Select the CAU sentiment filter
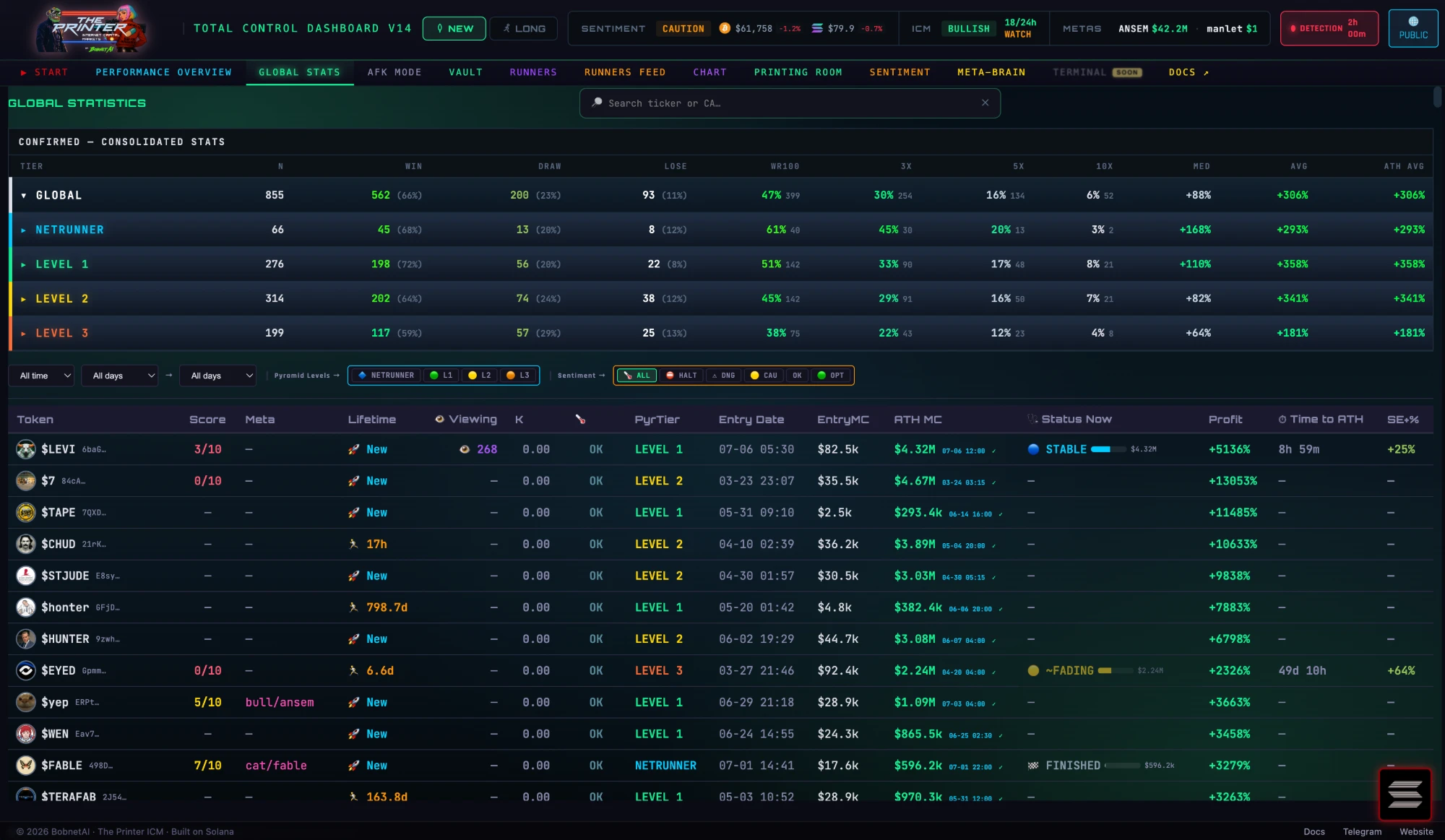The width and height of the screenshot is (1445, 840). [x=764, y=376]
